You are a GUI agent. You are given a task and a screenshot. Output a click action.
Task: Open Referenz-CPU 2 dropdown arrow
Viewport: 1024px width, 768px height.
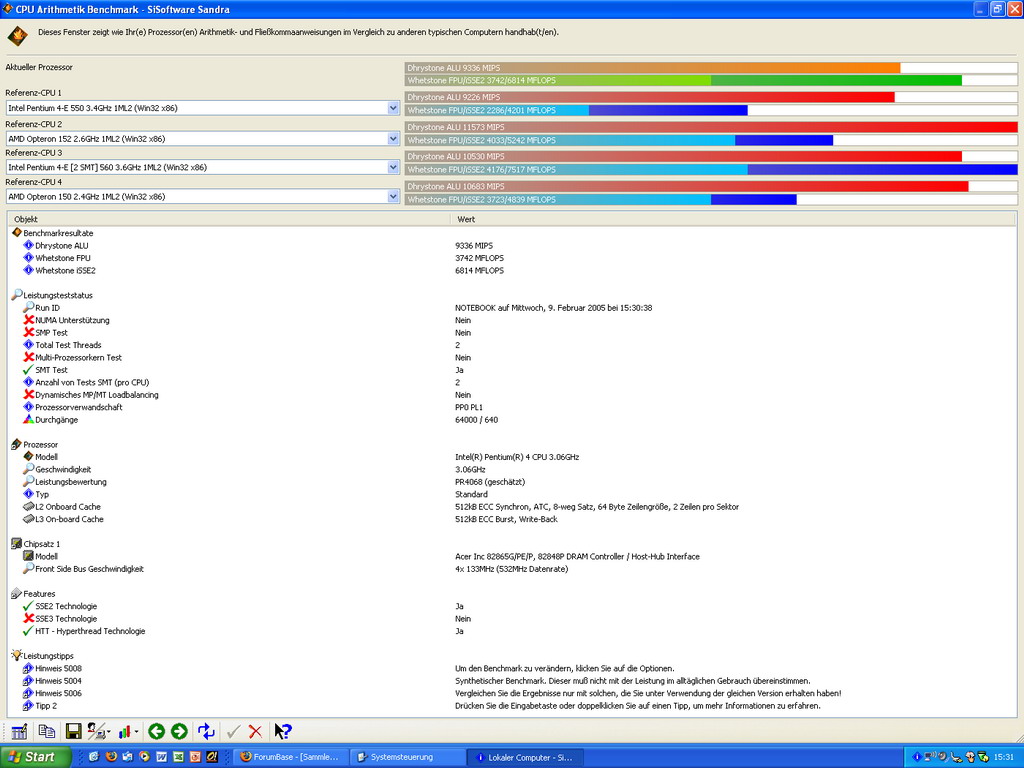tap(393, 138)
